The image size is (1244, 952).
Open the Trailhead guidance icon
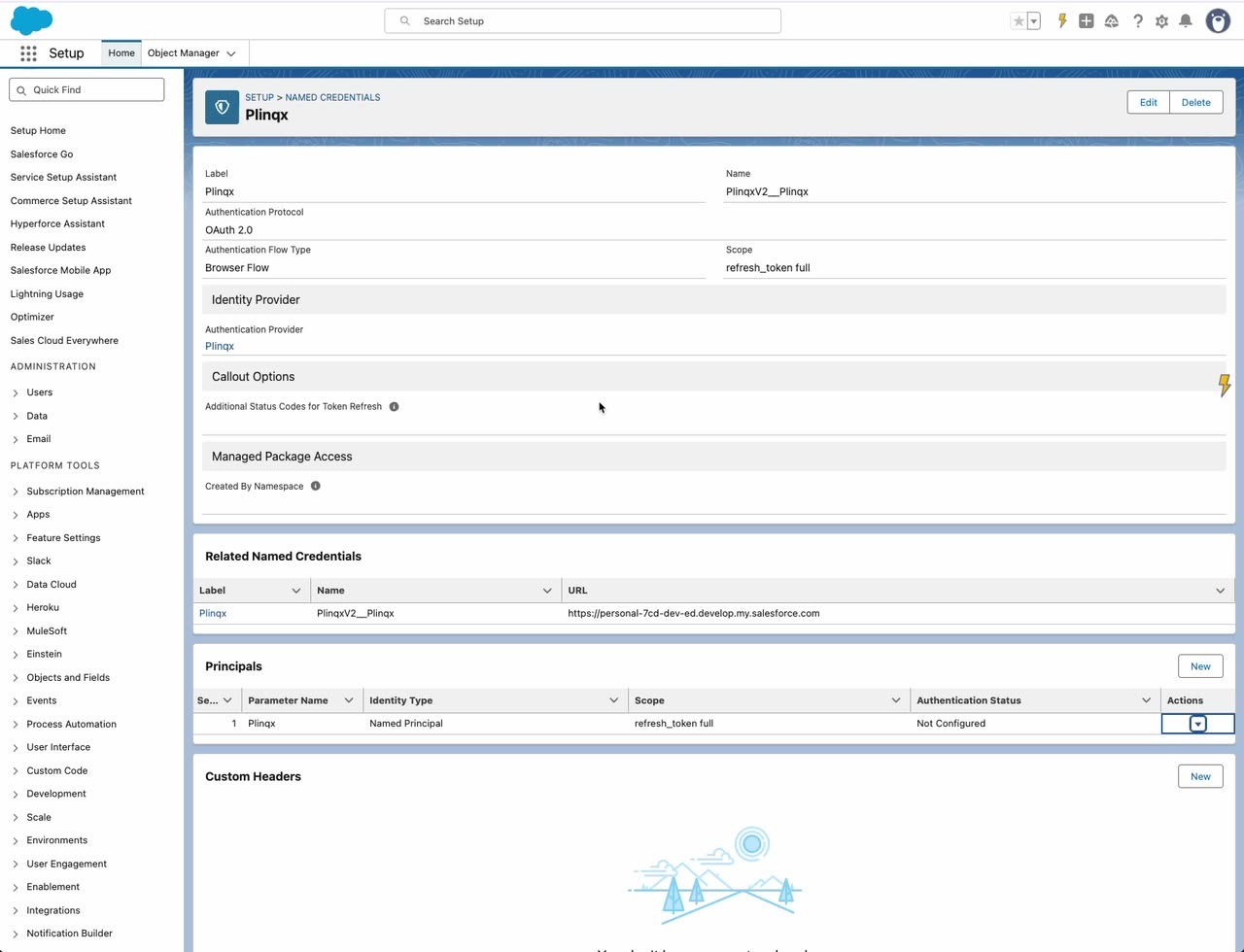click(x=1112, y=20)
